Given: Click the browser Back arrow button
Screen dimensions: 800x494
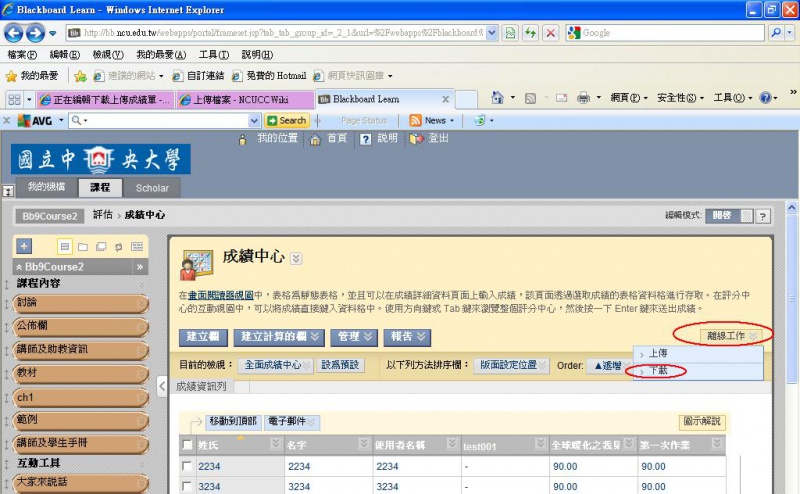Looking at the screenshot, I should coord(17,33).
